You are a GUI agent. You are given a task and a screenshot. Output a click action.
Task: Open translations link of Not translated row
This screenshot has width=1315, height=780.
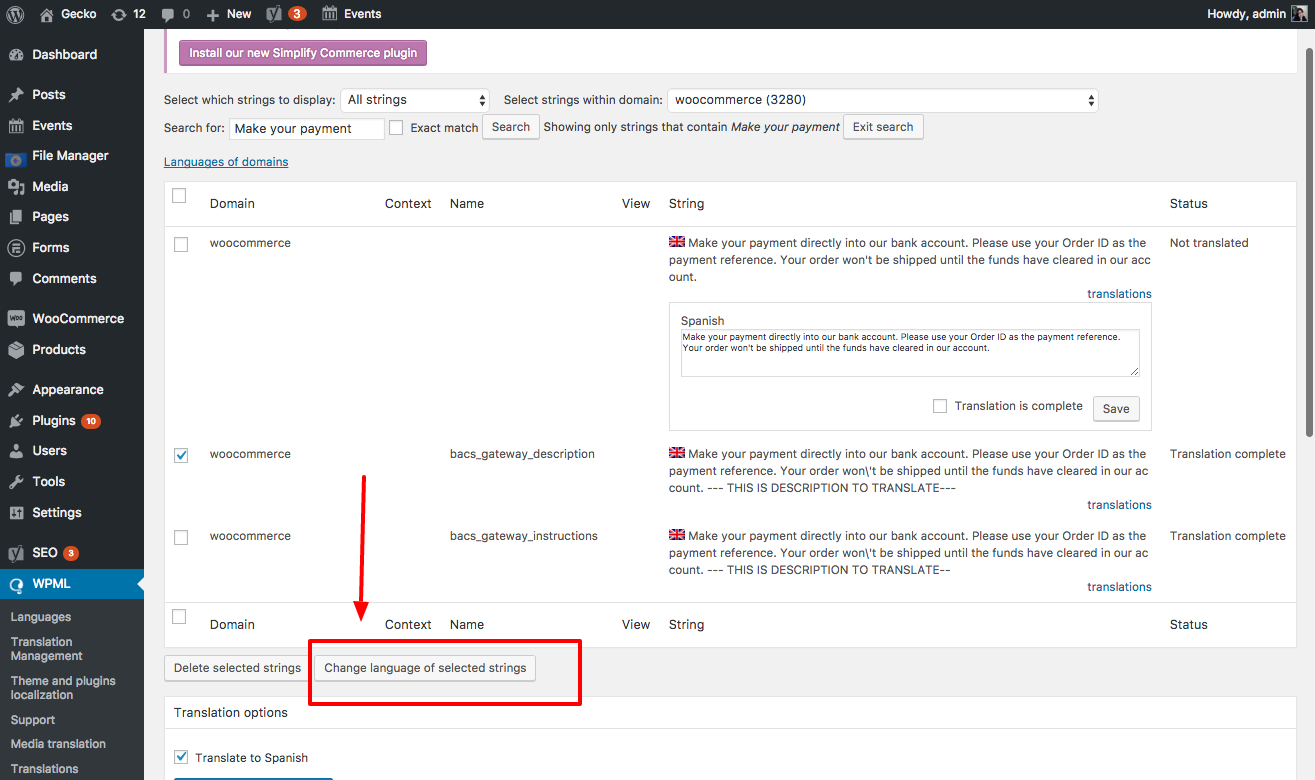(1120, 294)
